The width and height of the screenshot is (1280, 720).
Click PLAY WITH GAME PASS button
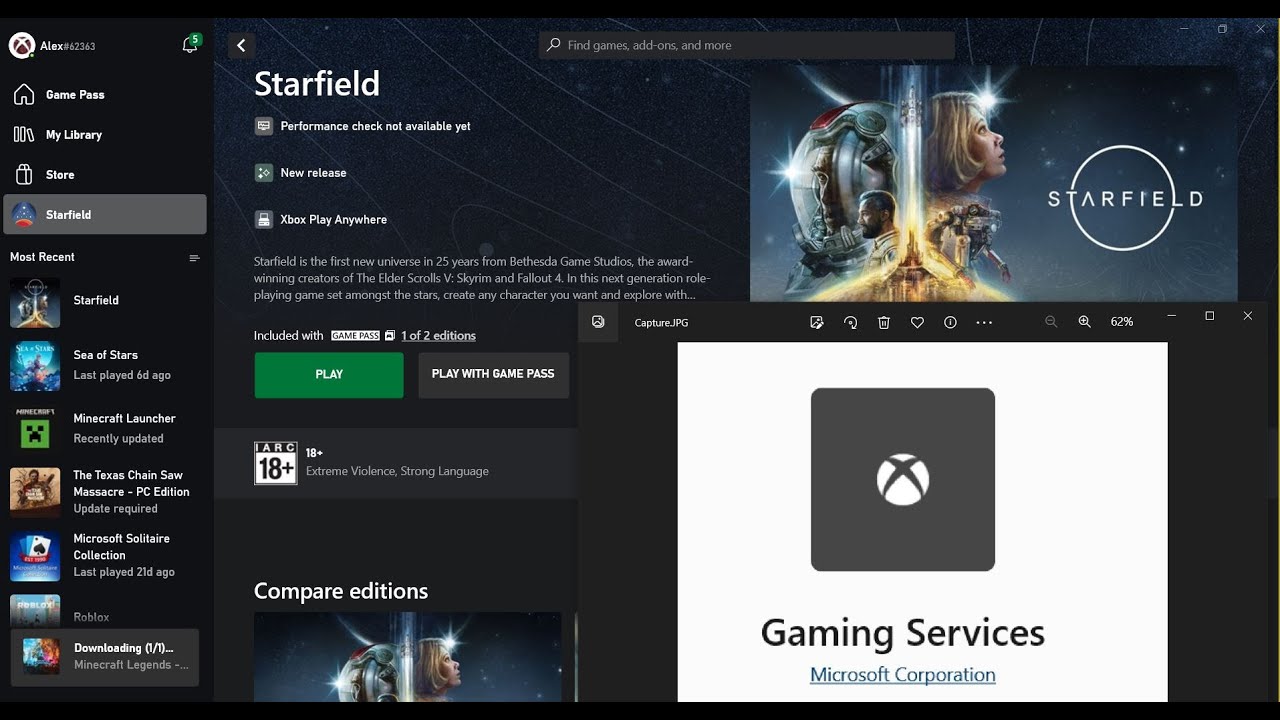pyautogui.click(x=493, y=375)
